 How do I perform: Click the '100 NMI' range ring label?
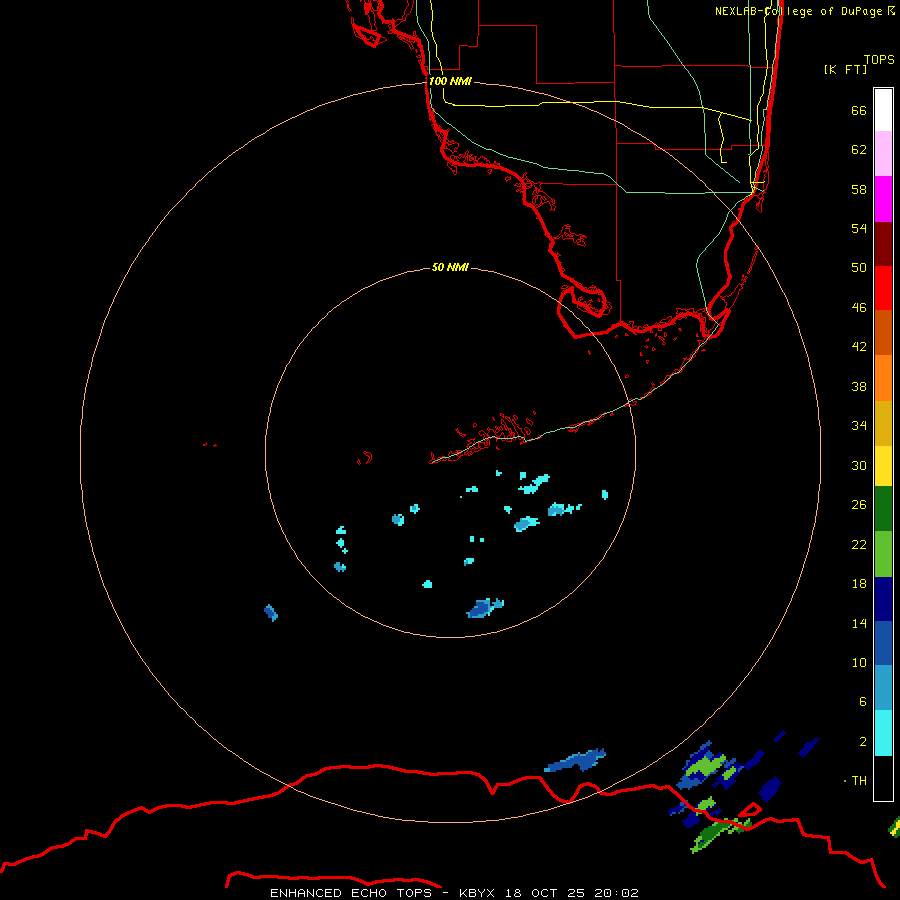coord(450,81)
